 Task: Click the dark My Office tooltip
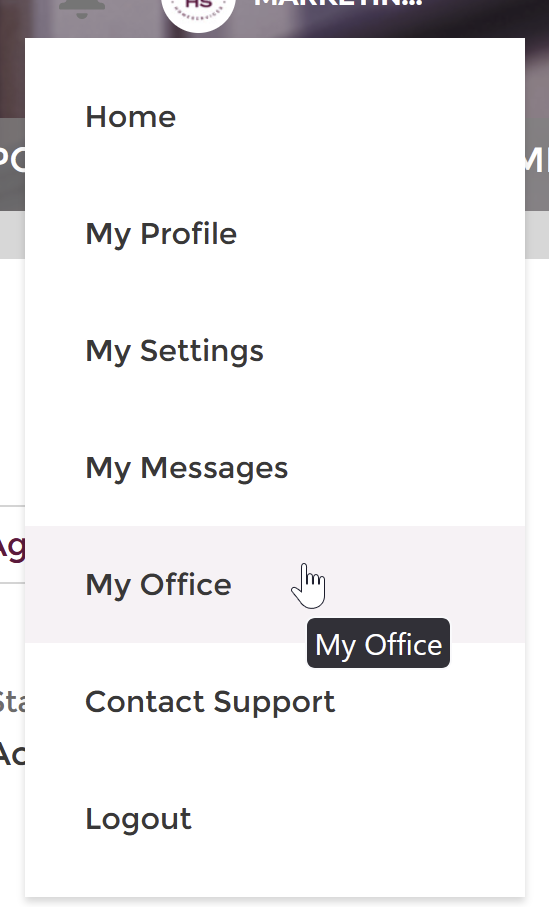click(x=378, y=643)
